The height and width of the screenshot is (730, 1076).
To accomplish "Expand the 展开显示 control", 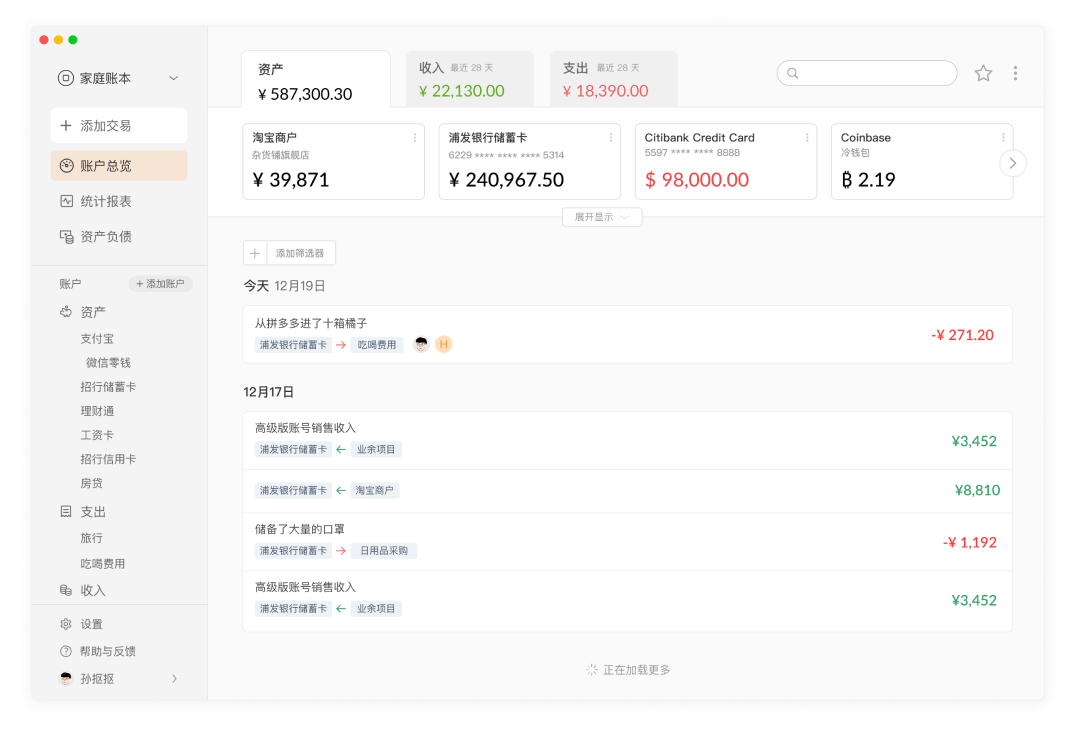I will point(601,217).
